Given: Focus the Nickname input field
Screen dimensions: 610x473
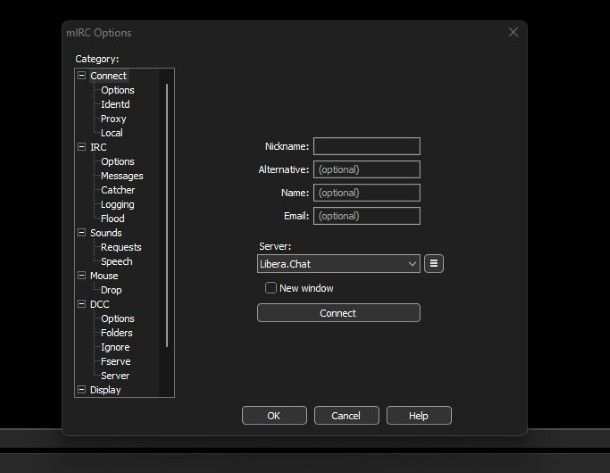Looking at the screenshot, I should coord(366,146).
